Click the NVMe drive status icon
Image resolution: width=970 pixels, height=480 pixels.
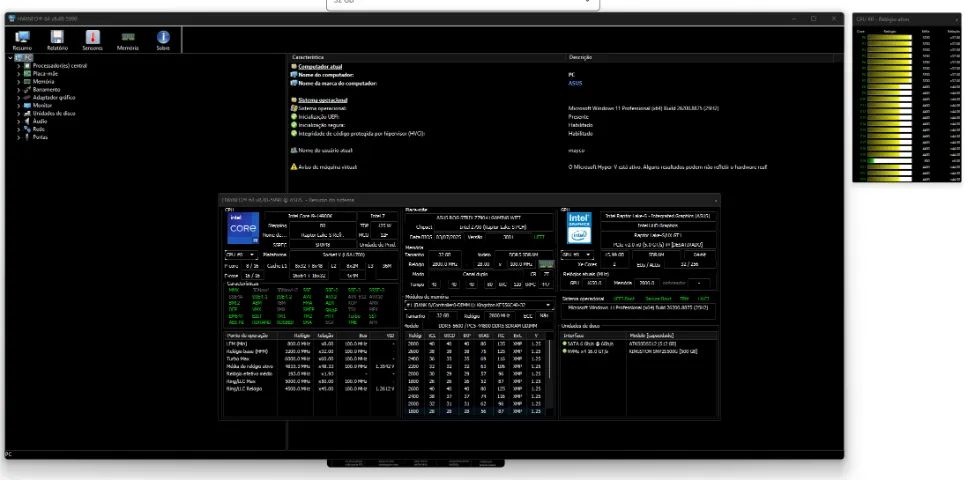point(564,351)
